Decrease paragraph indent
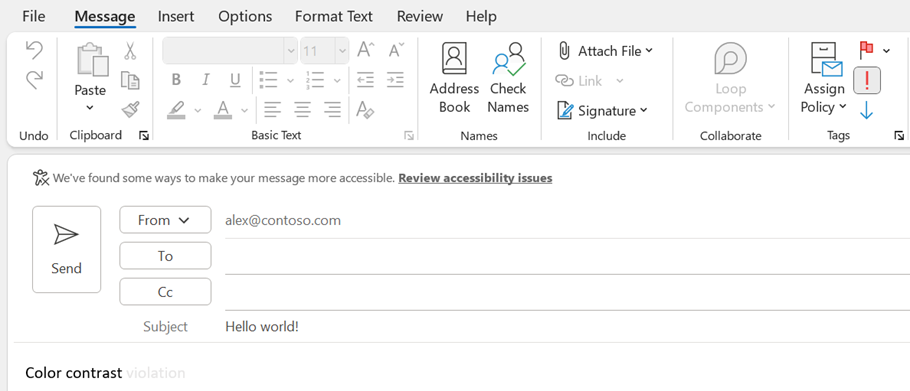Viewport: 910px width, 391px height. pos(365,80)
